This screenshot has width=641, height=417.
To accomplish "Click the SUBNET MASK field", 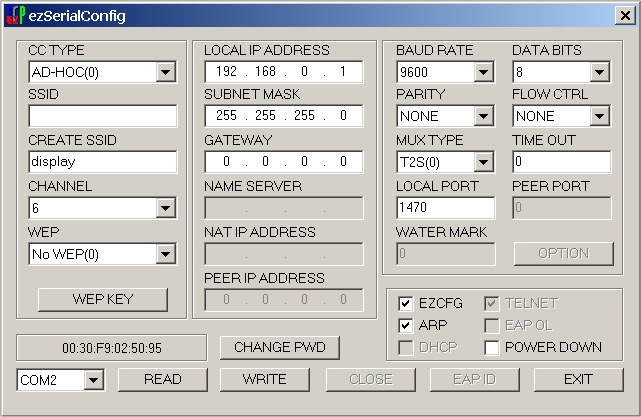I will pyautogui.click(x=284, y=116).
